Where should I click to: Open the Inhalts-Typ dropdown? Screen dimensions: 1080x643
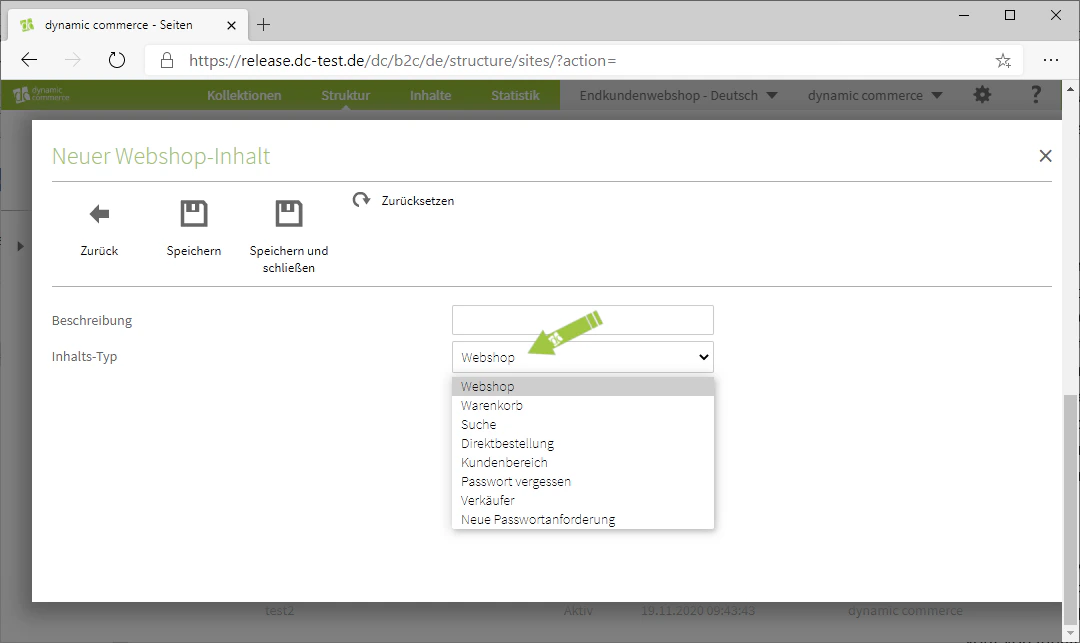583,357
